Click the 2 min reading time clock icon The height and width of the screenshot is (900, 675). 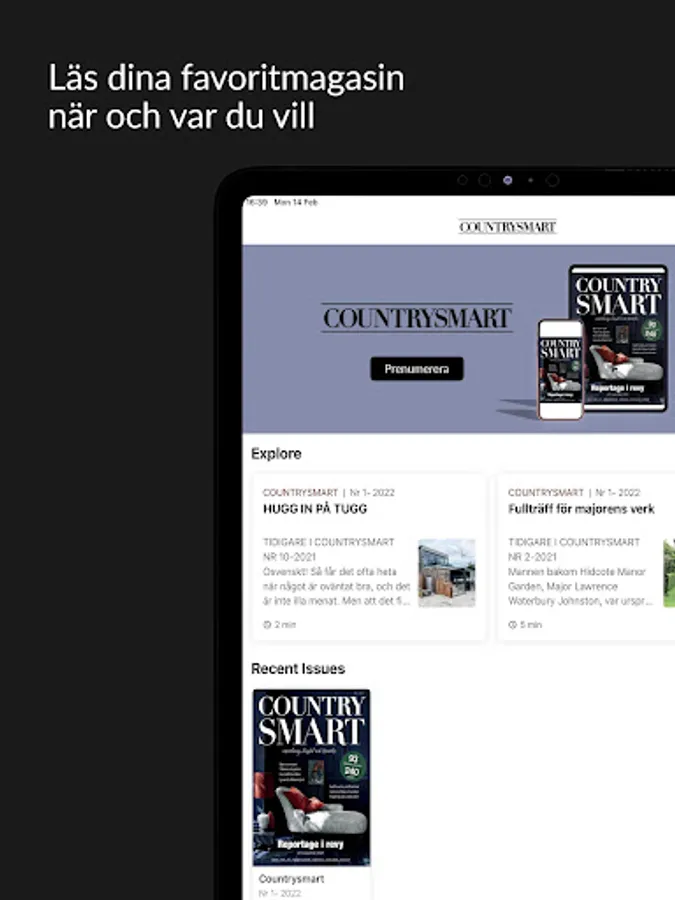[267, 624]
